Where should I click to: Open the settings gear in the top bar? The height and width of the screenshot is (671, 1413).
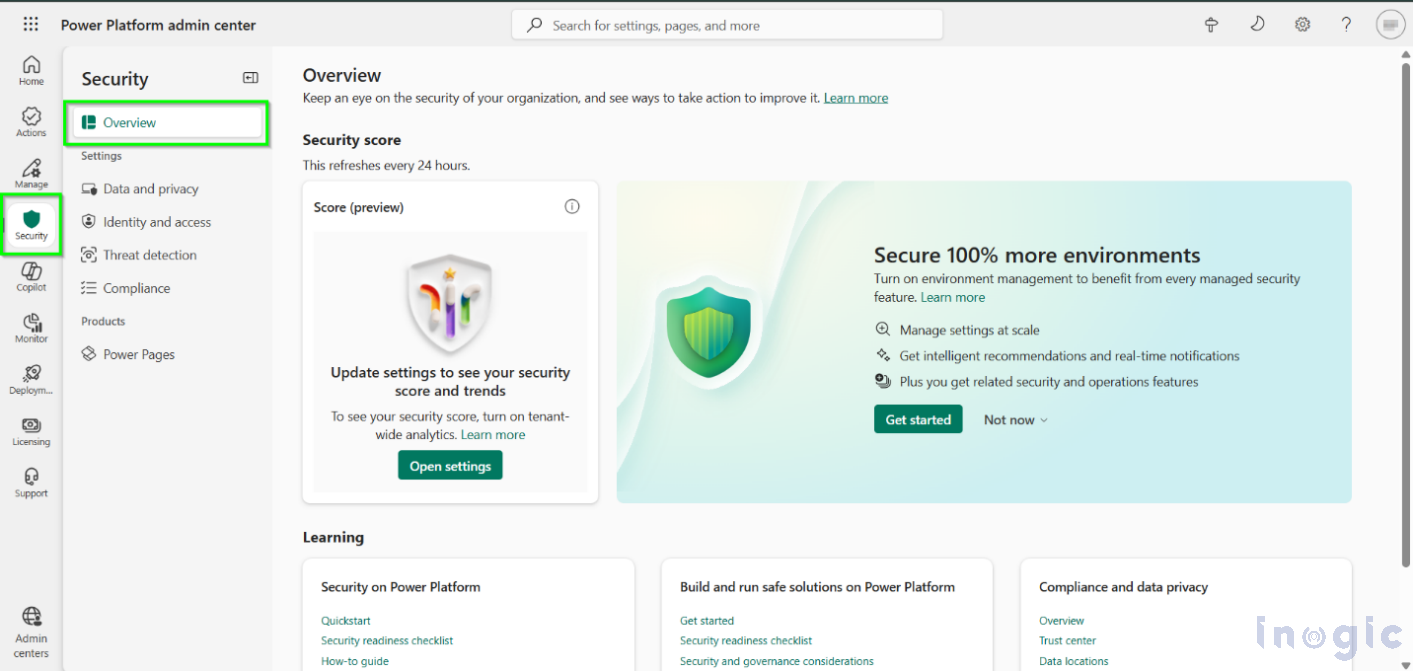(x=1302, y=23)
